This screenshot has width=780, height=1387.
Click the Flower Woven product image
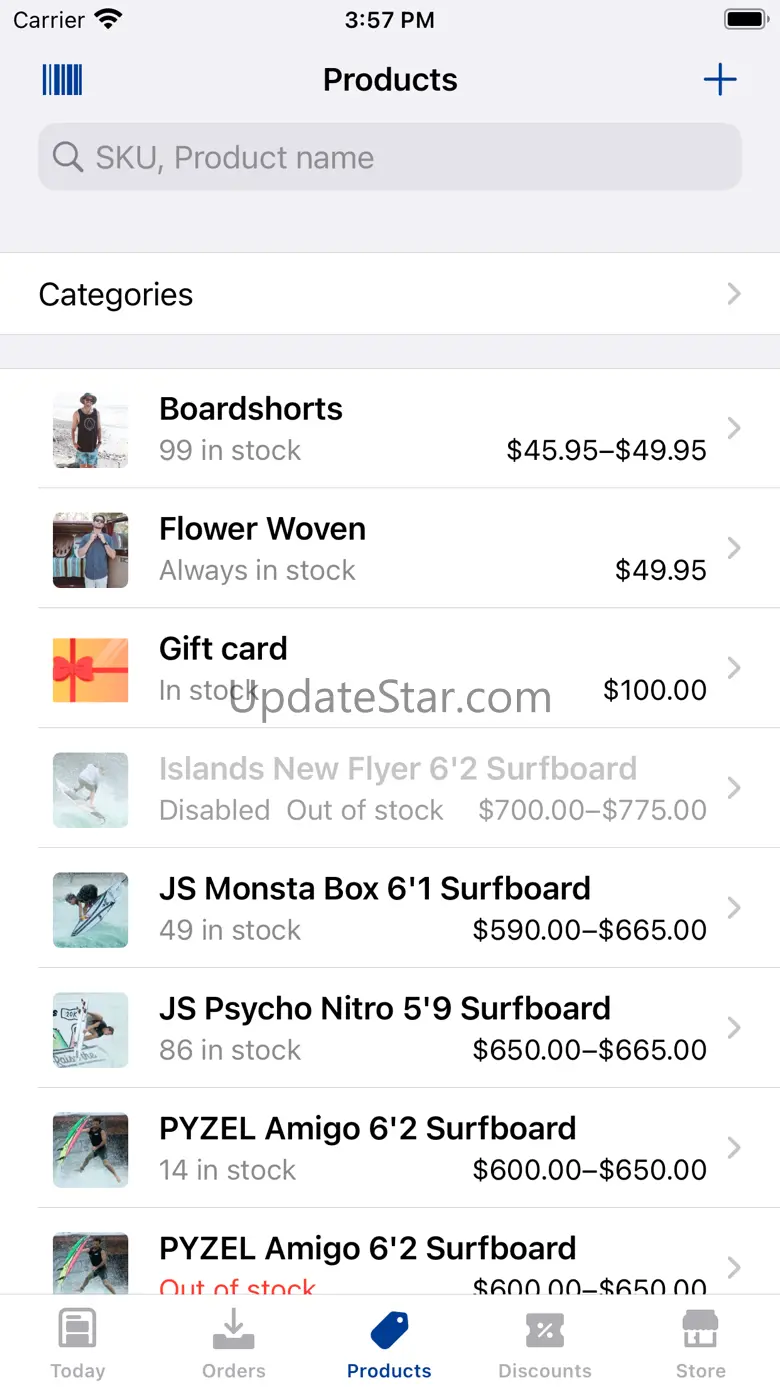pyautogui.click(x=90, y=549)
